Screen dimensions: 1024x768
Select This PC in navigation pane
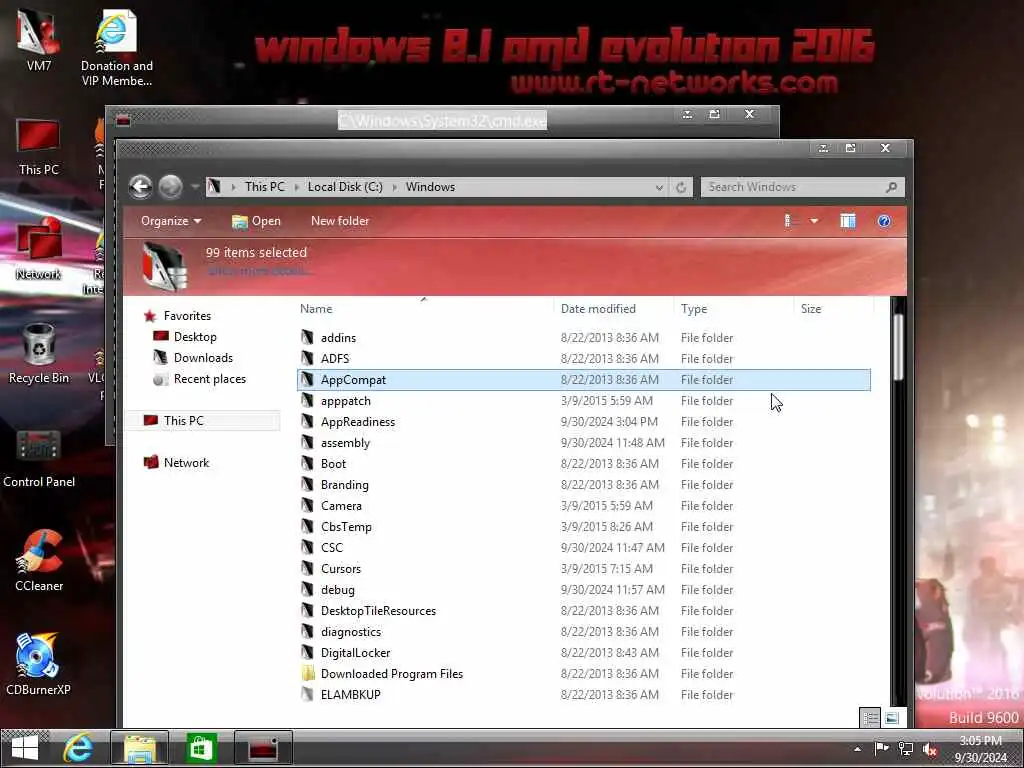coord(184,421)
